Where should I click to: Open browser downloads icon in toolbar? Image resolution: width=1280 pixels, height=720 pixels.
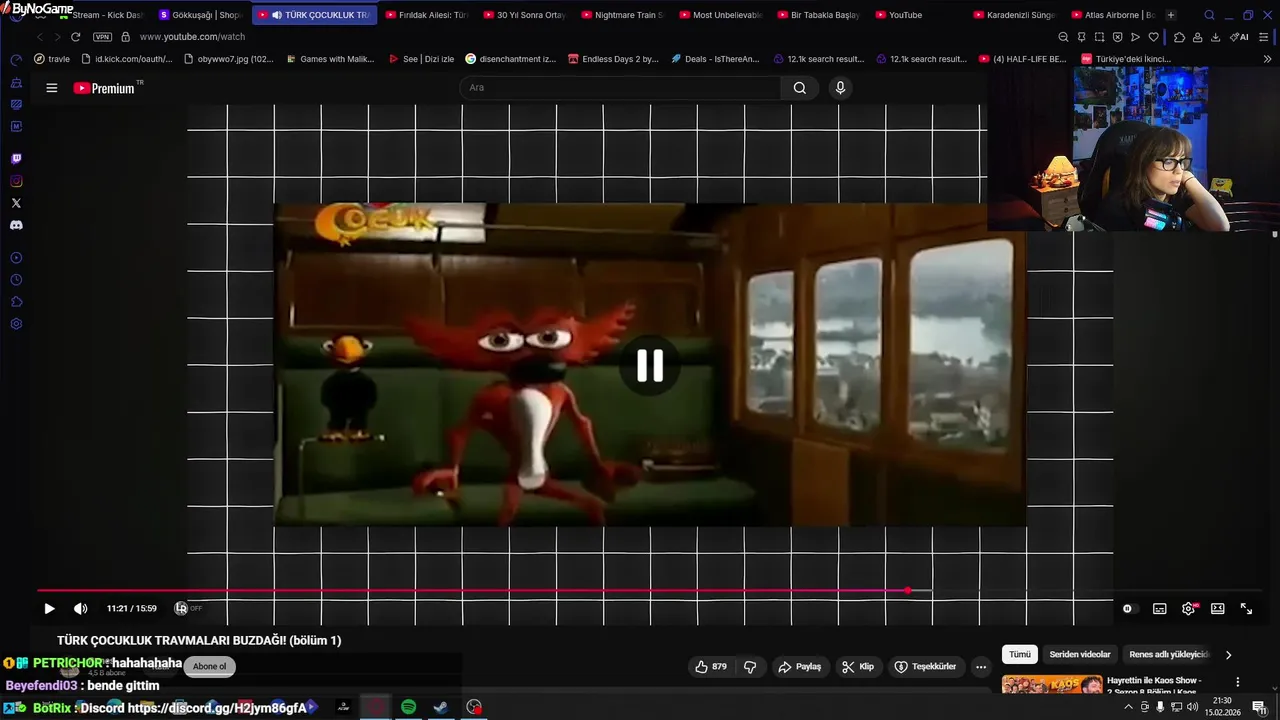1215,37
